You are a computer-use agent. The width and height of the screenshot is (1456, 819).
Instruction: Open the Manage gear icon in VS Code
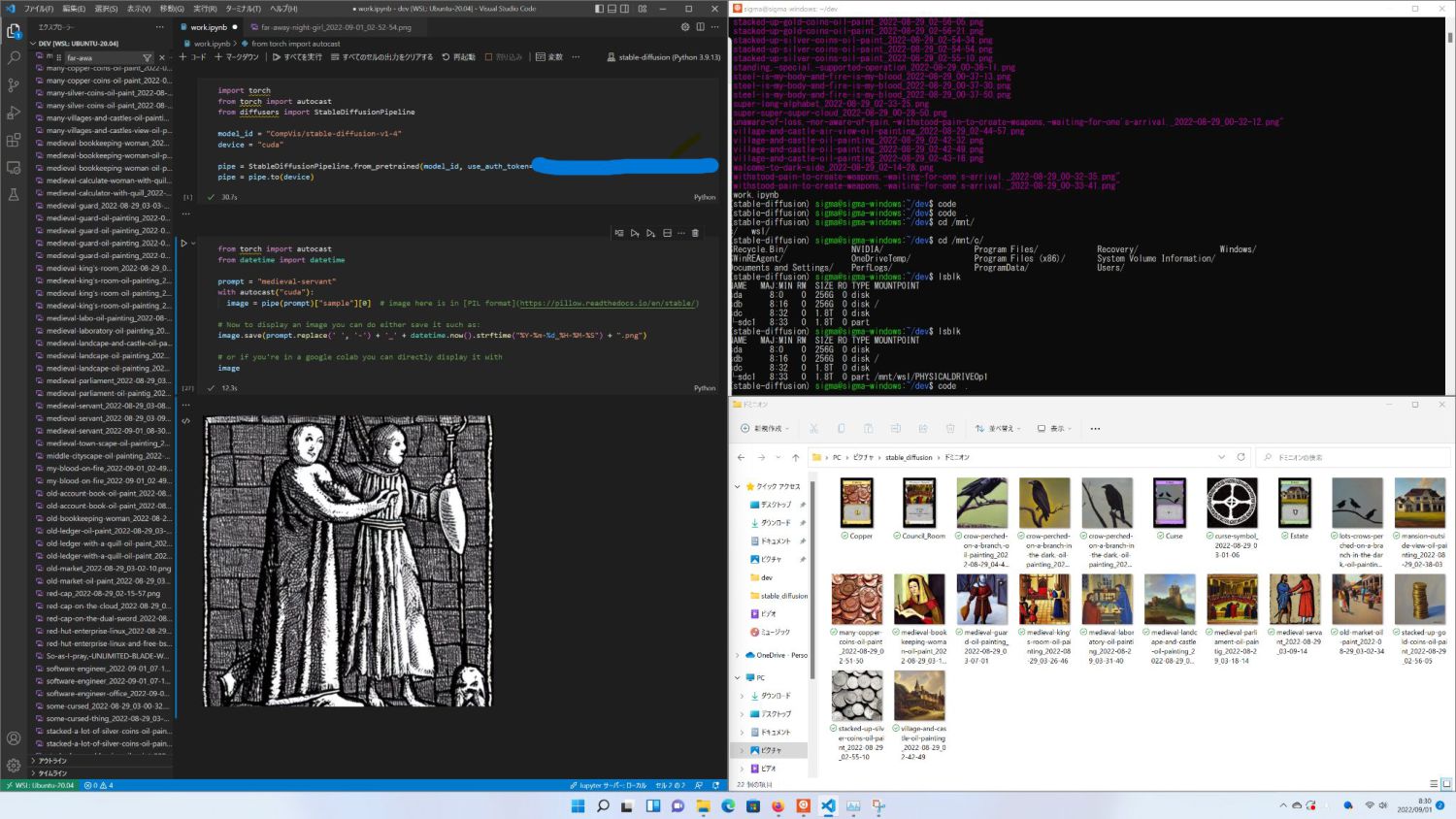point(14,766)
